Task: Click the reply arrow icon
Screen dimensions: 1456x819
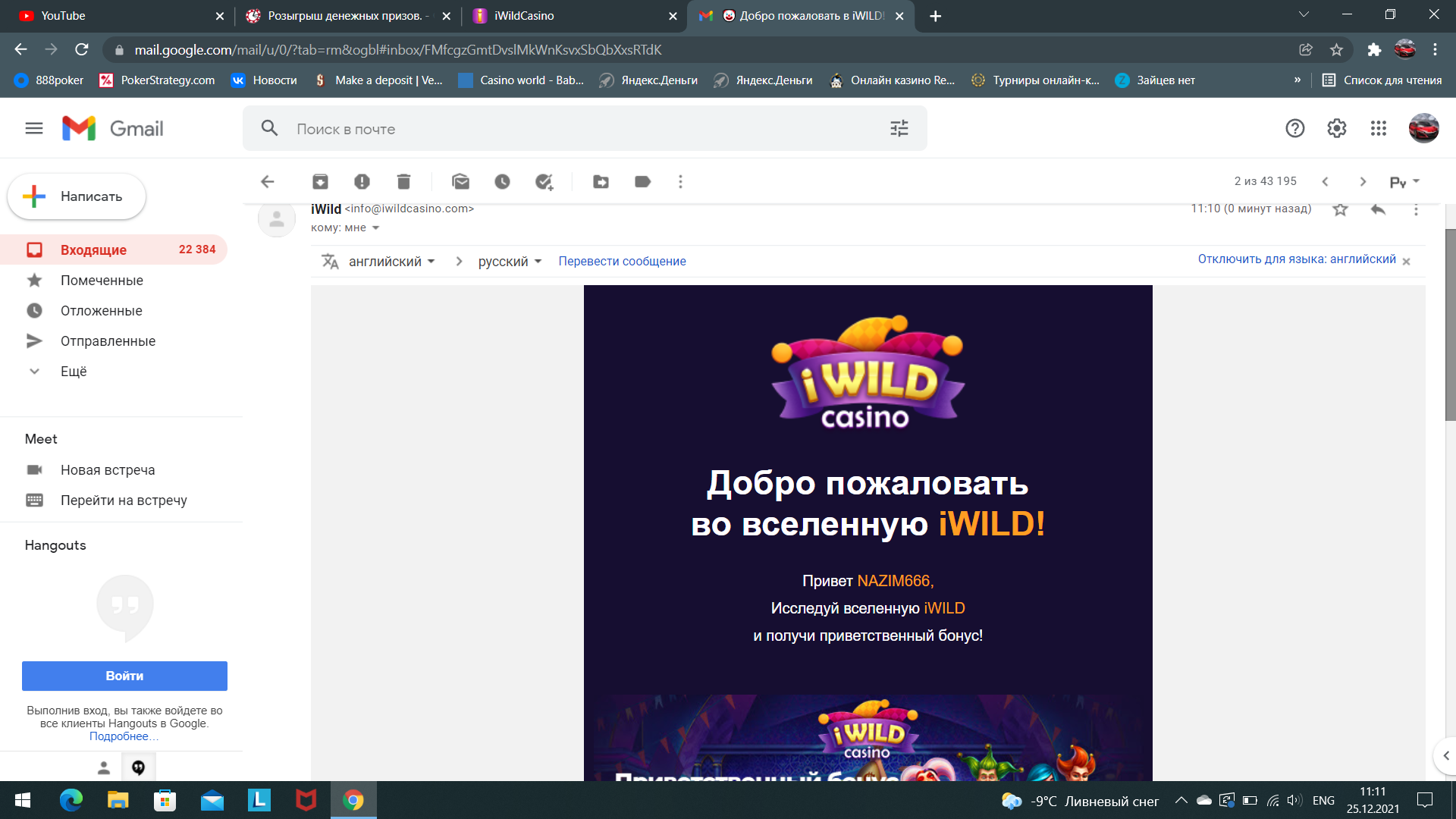Action: [x=1378, y=209]
